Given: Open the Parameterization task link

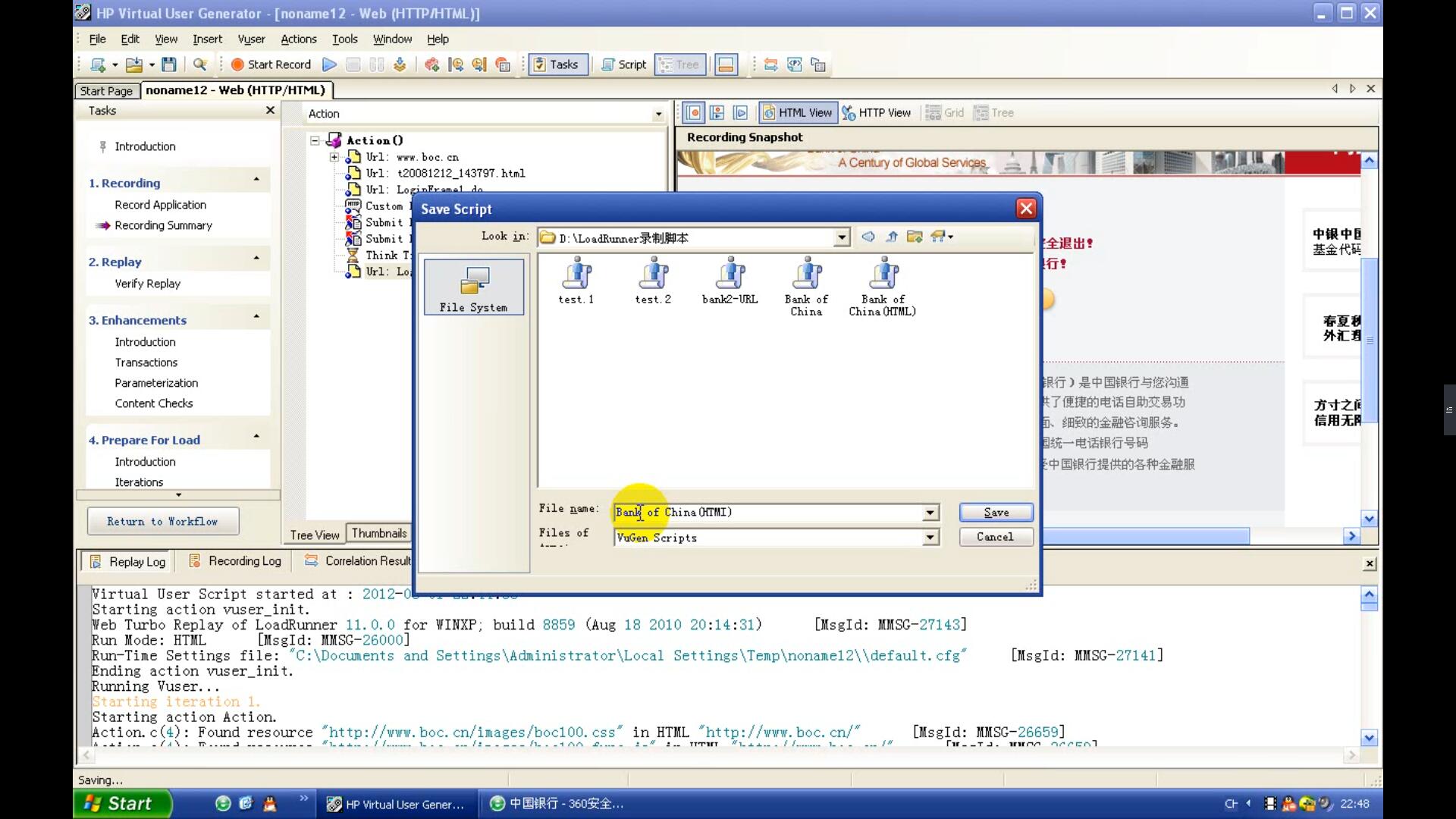Looking at the screenshot, I should pos(156,383).
